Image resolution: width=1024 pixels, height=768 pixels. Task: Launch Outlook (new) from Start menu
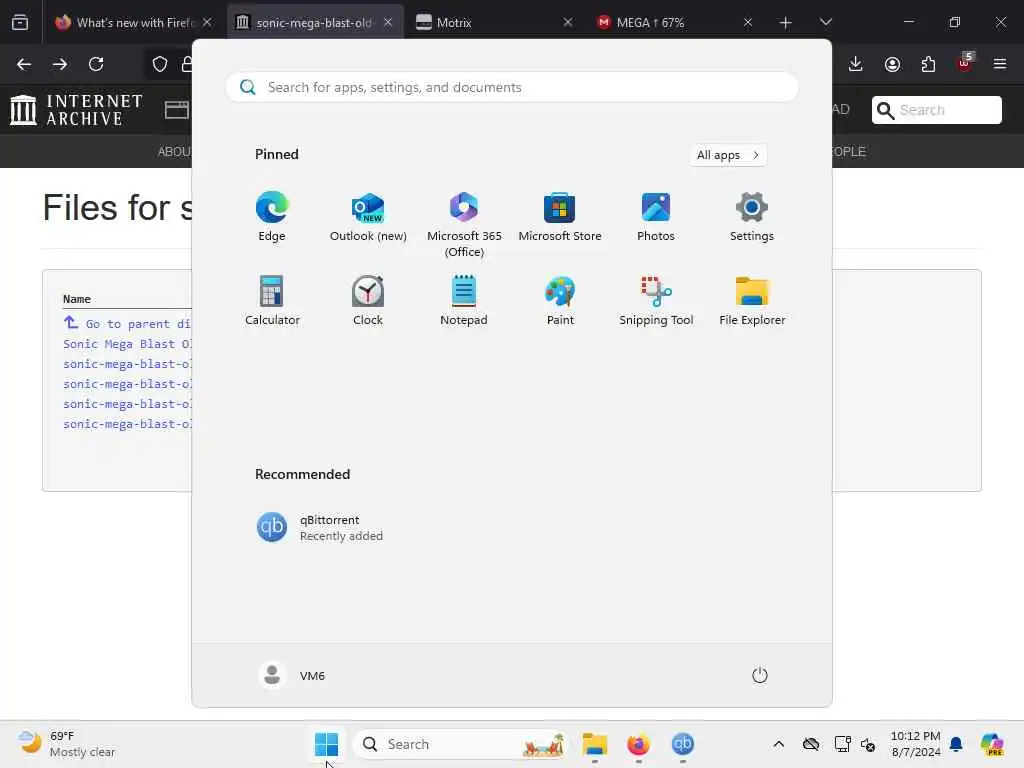click(368, 217)
